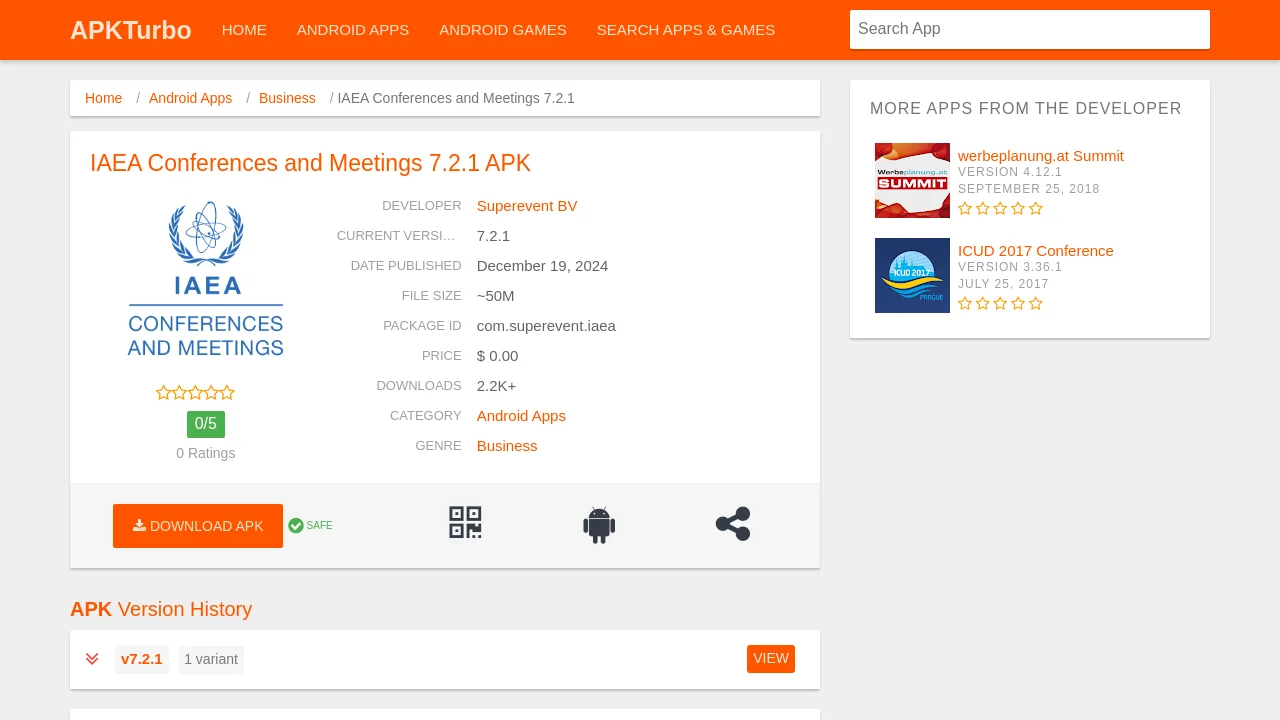Viewport: 1280px width, 720px height.
Task: Click the file size ~50M value
Action: click(496, 296)
